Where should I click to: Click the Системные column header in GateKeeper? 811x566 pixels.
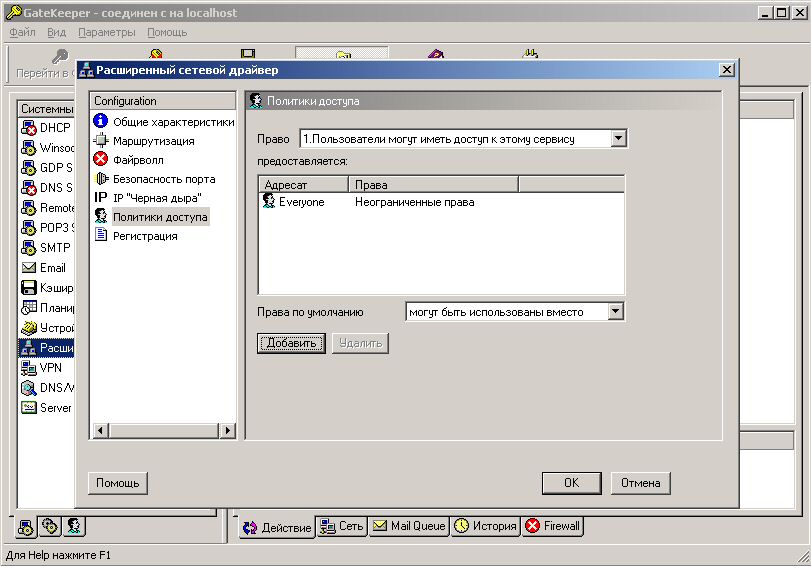click(47, 109)
